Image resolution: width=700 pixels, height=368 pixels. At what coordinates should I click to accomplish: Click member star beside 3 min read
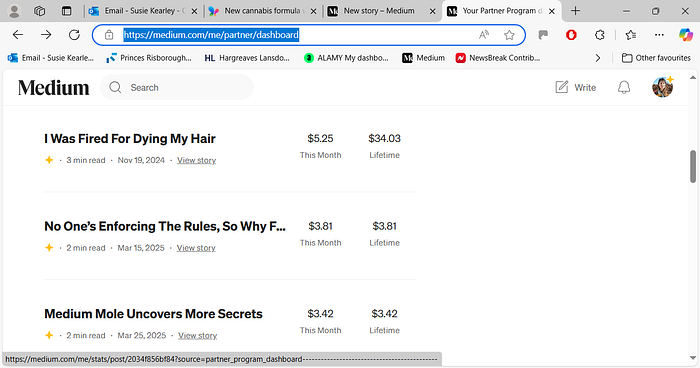(x=49, y=160)
